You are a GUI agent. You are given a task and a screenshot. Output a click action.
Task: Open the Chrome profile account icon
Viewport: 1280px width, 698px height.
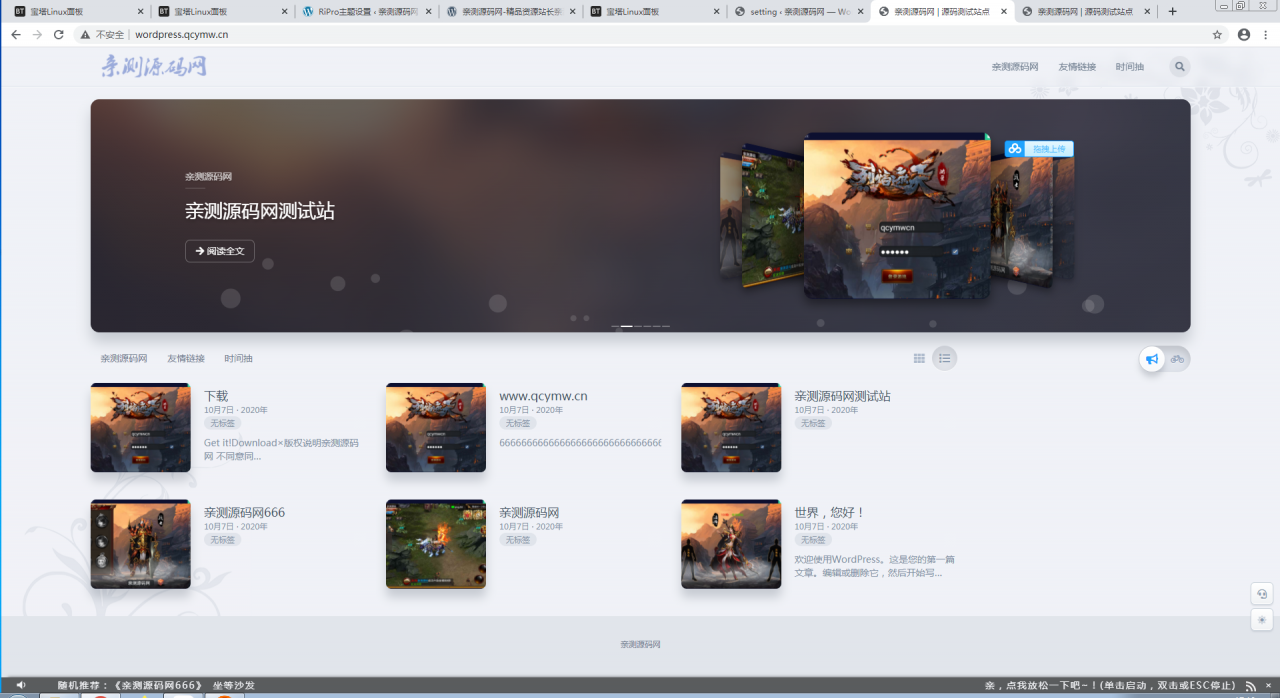(1244, 34)
